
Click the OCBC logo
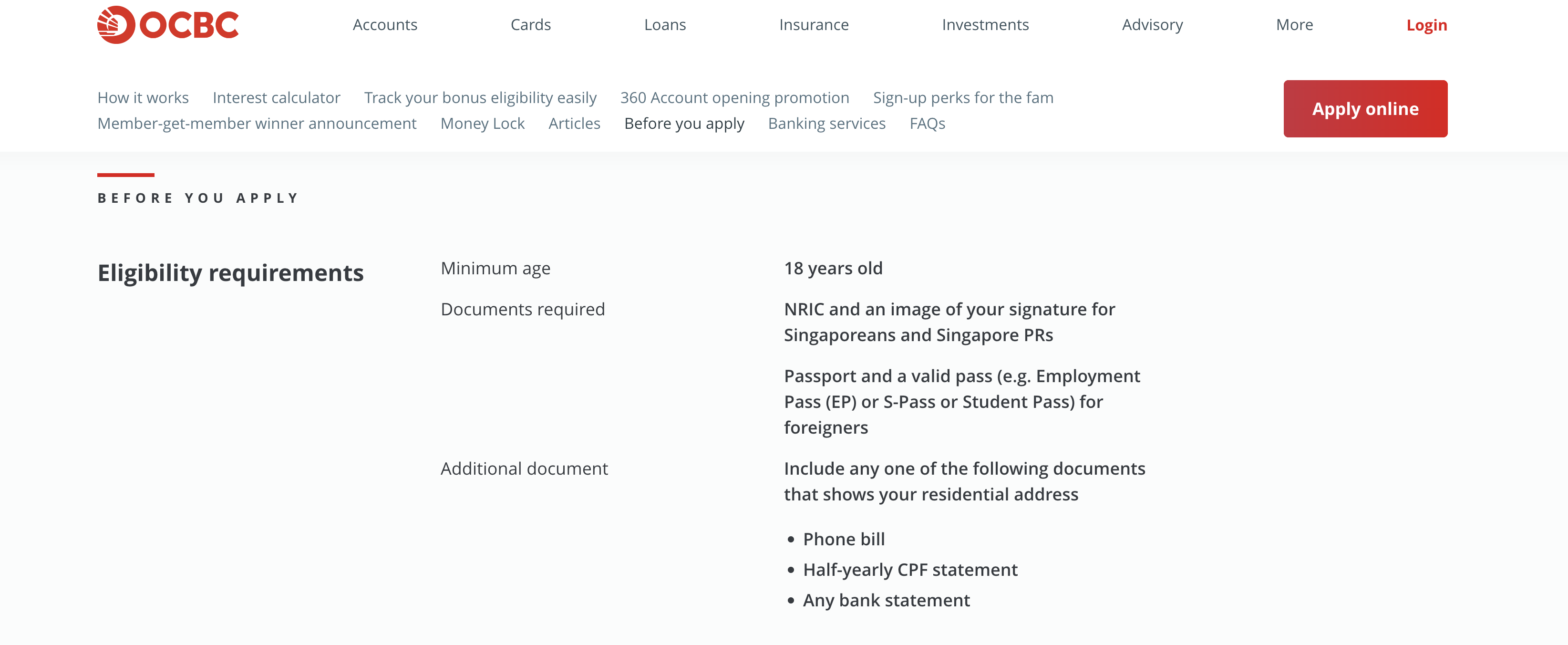pyautogui.click(x=168, y=25)
